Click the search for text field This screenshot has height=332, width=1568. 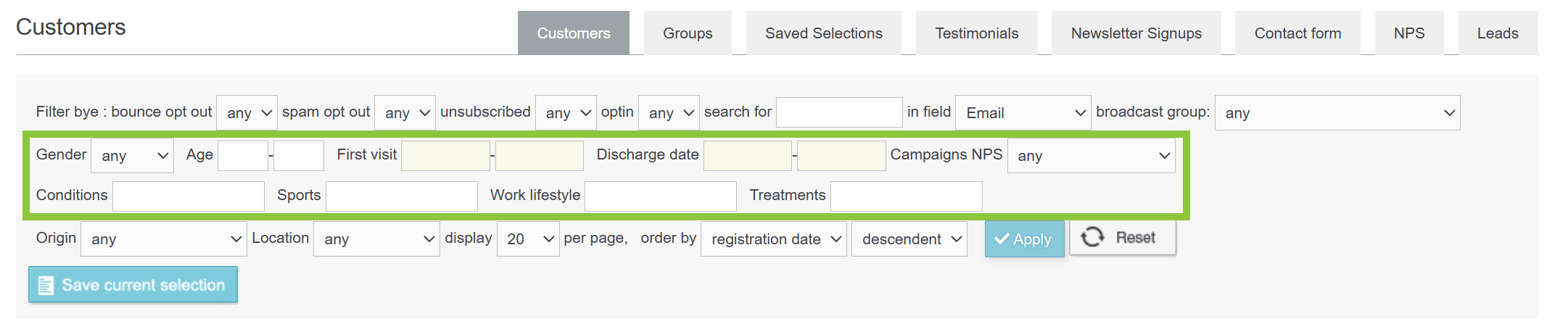[838, 113]
